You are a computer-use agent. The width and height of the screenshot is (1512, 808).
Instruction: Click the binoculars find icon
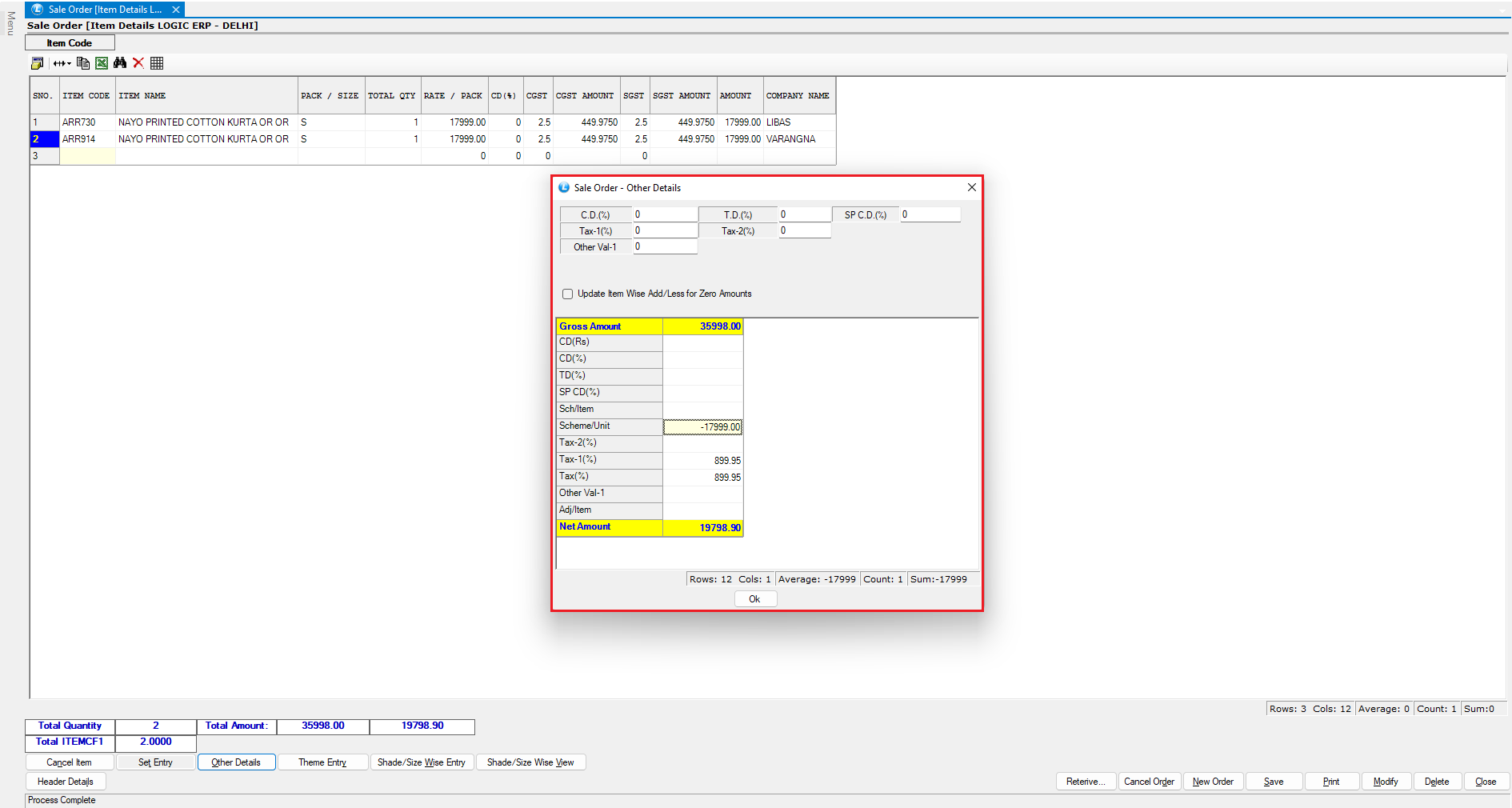click(120, 63)
